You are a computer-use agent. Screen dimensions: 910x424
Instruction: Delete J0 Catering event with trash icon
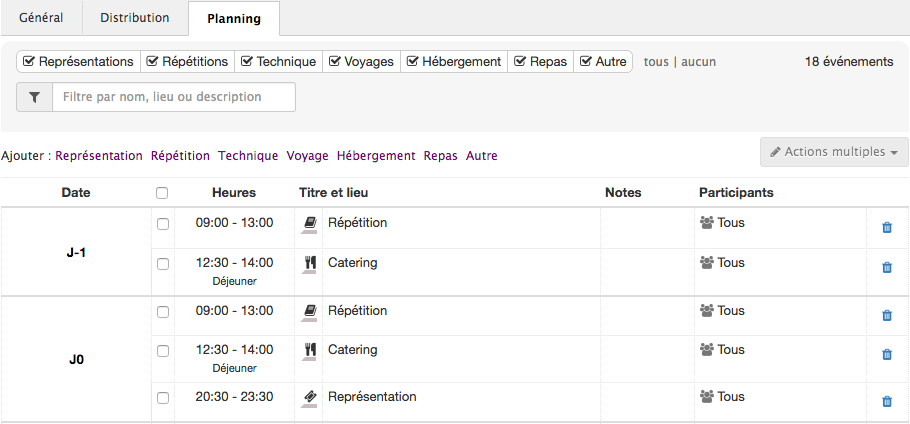887,354
